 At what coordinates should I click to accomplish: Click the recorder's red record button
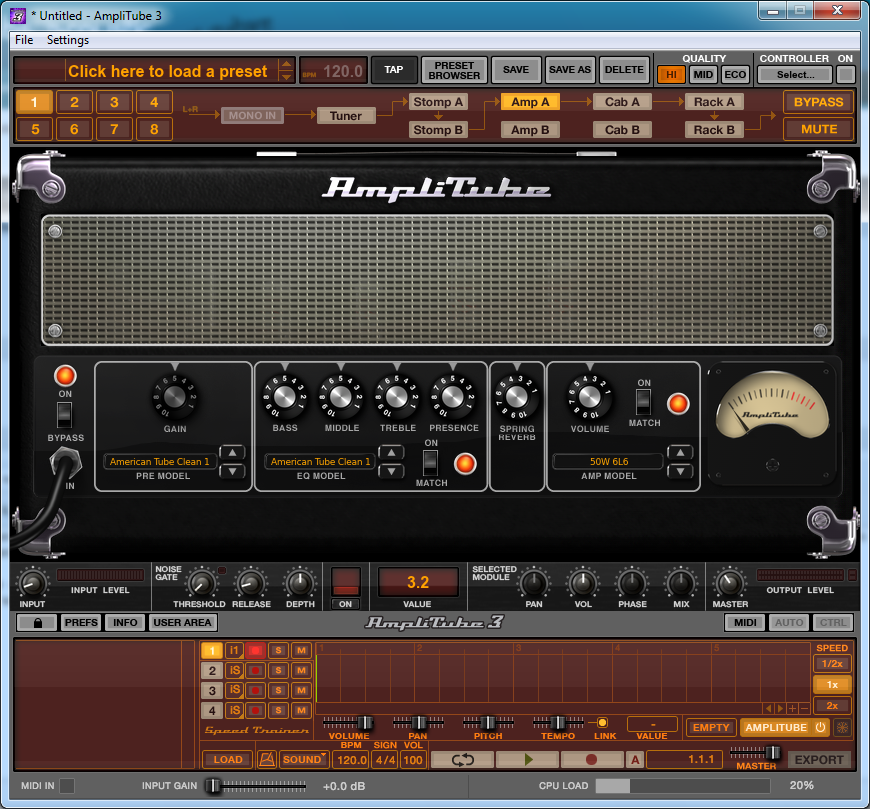[x=592, y=759]
